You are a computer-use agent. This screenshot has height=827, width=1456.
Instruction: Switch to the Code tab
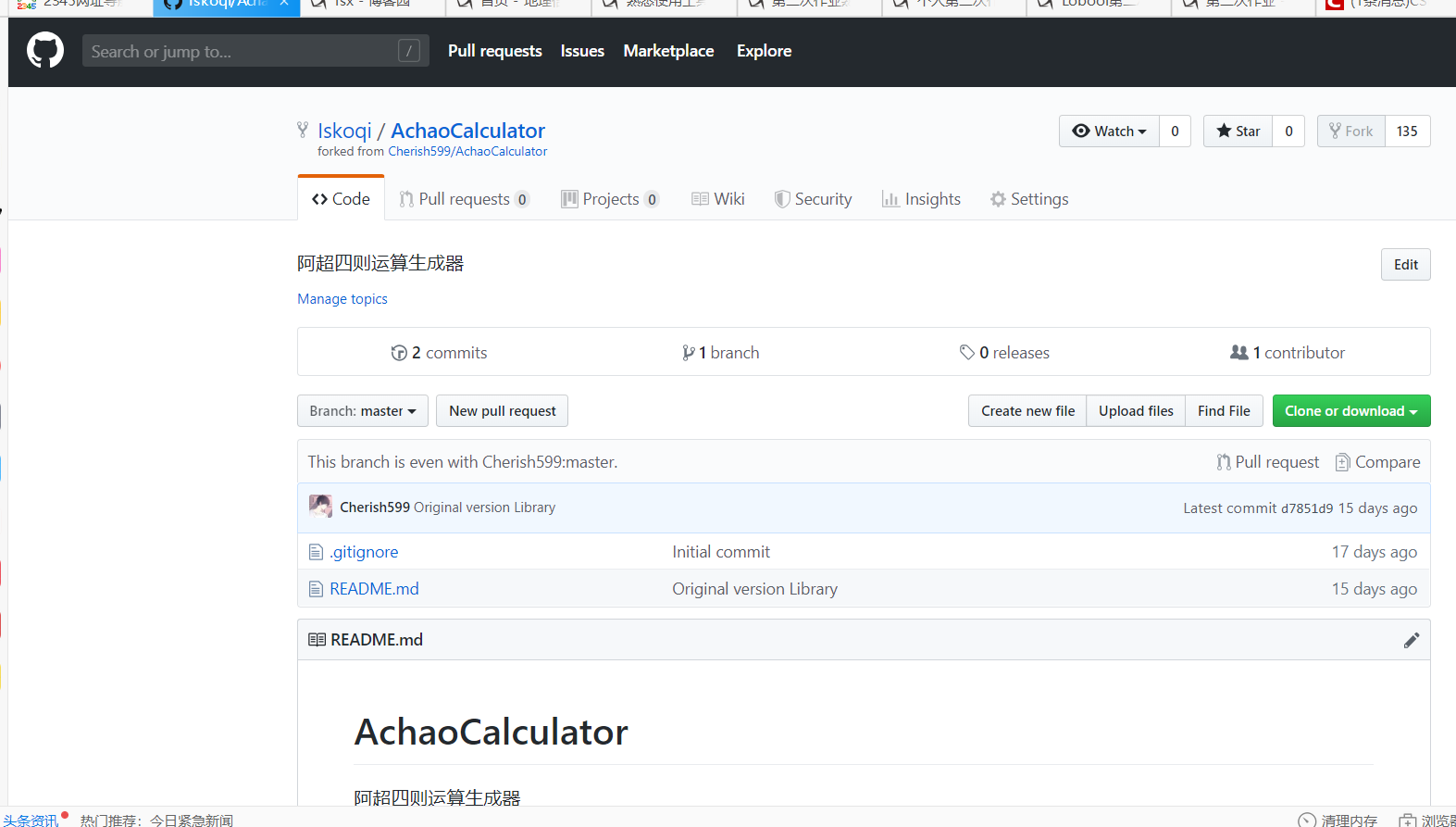tap(341, 199)
